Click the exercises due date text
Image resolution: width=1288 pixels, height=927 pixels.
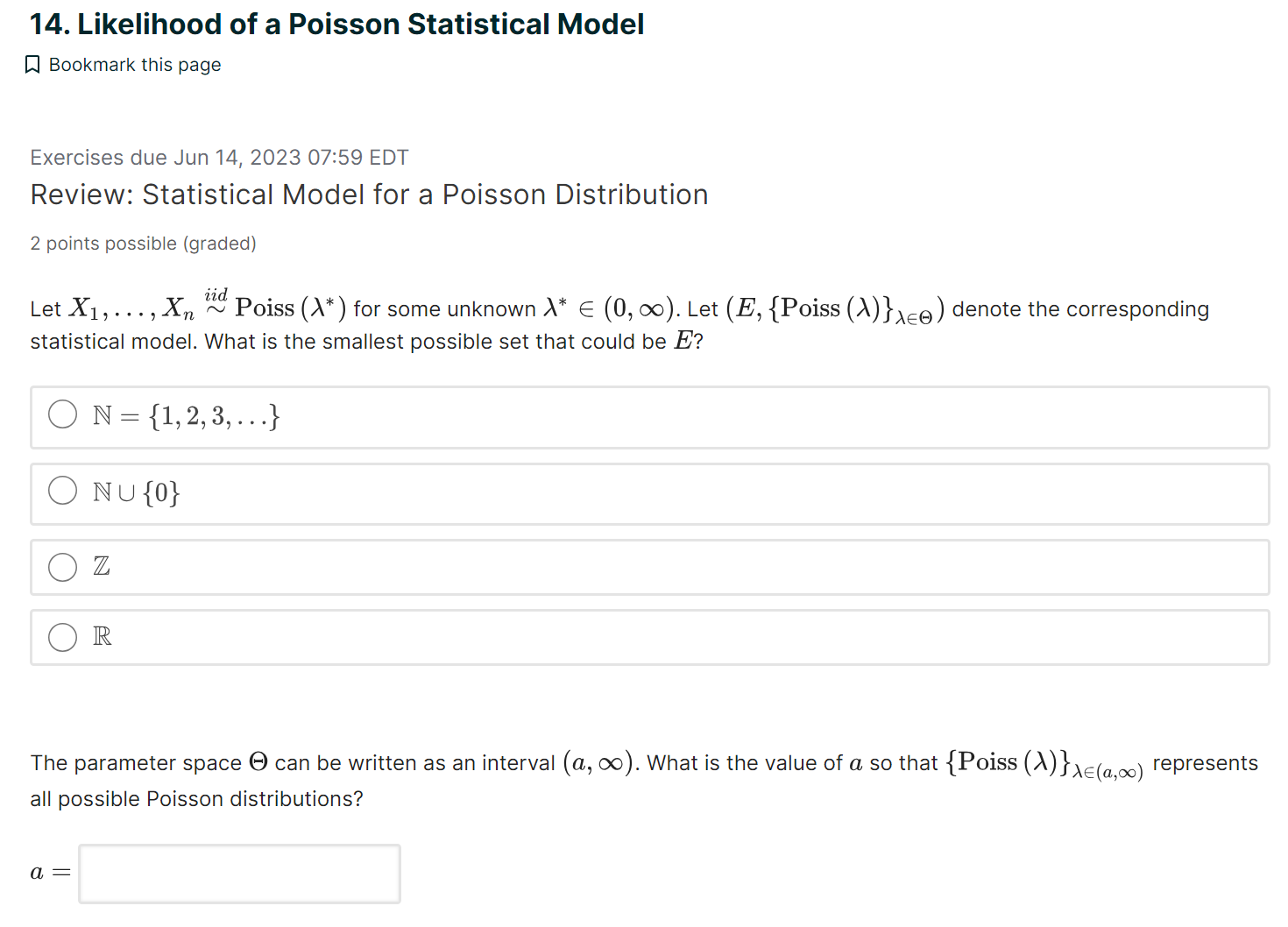[x=218, y=158]
